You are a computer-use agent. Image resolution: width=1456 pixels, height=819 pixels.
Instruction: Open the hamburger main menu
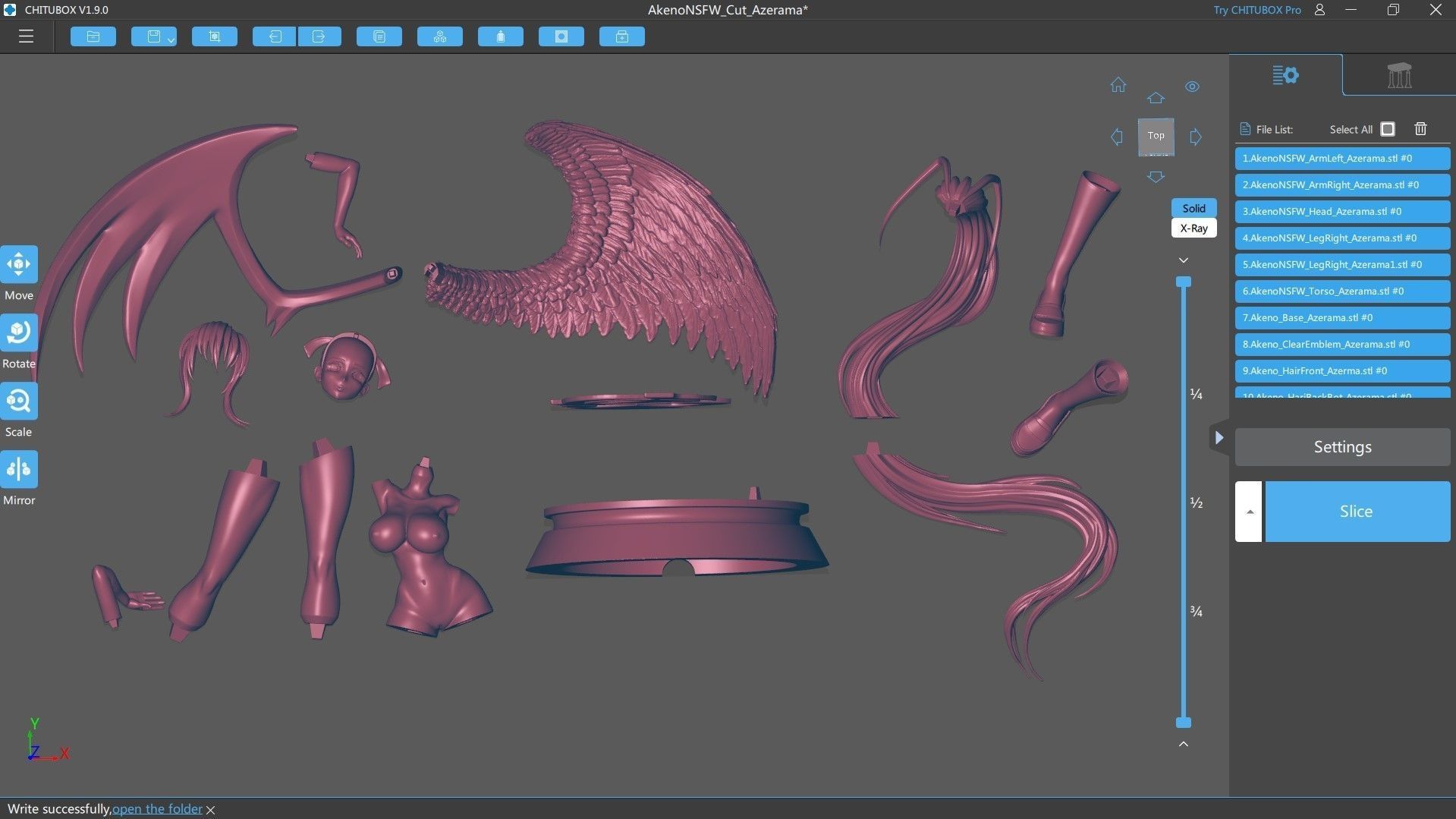tap(26, 36)
